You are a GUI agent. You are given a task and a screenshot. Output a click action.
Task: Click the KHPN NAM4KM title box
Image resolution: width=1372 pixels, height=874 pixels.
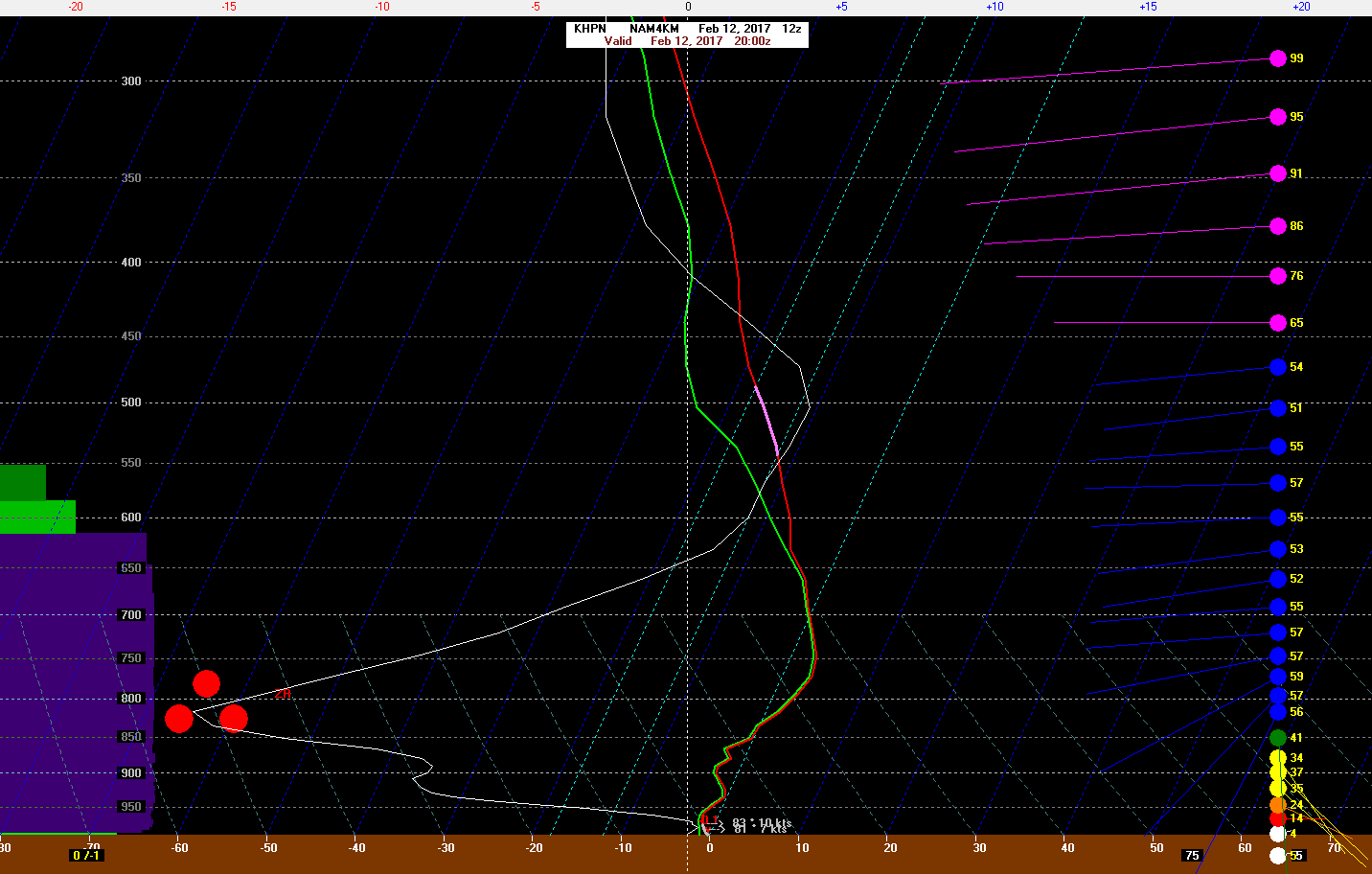(687, 34)
